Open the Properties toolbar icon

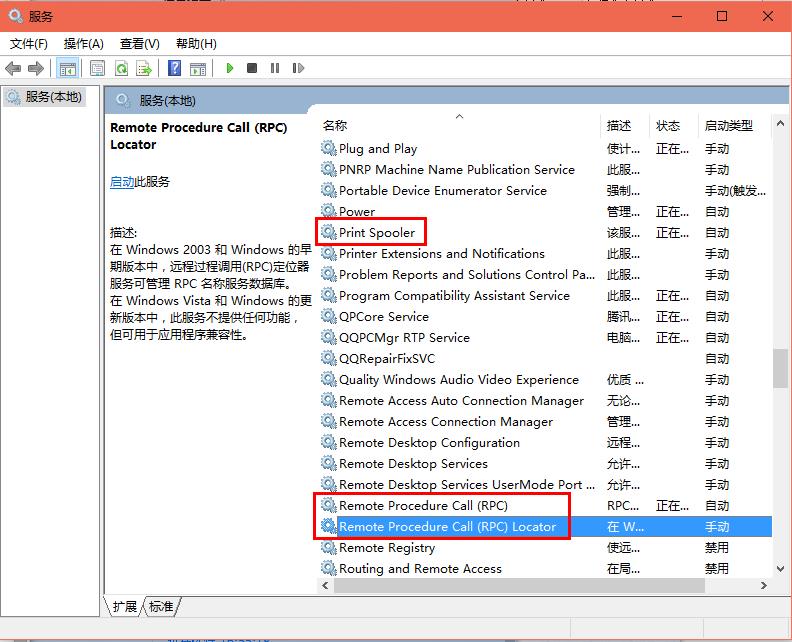point(97,68)
